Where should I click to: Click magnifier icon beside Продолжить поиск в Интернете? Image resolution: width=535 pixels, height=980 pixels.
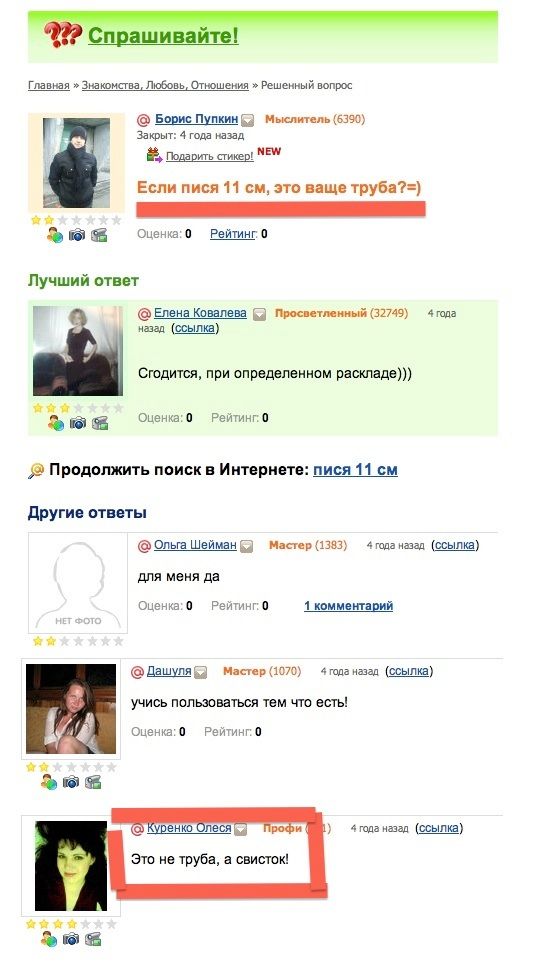click(36, 470)
